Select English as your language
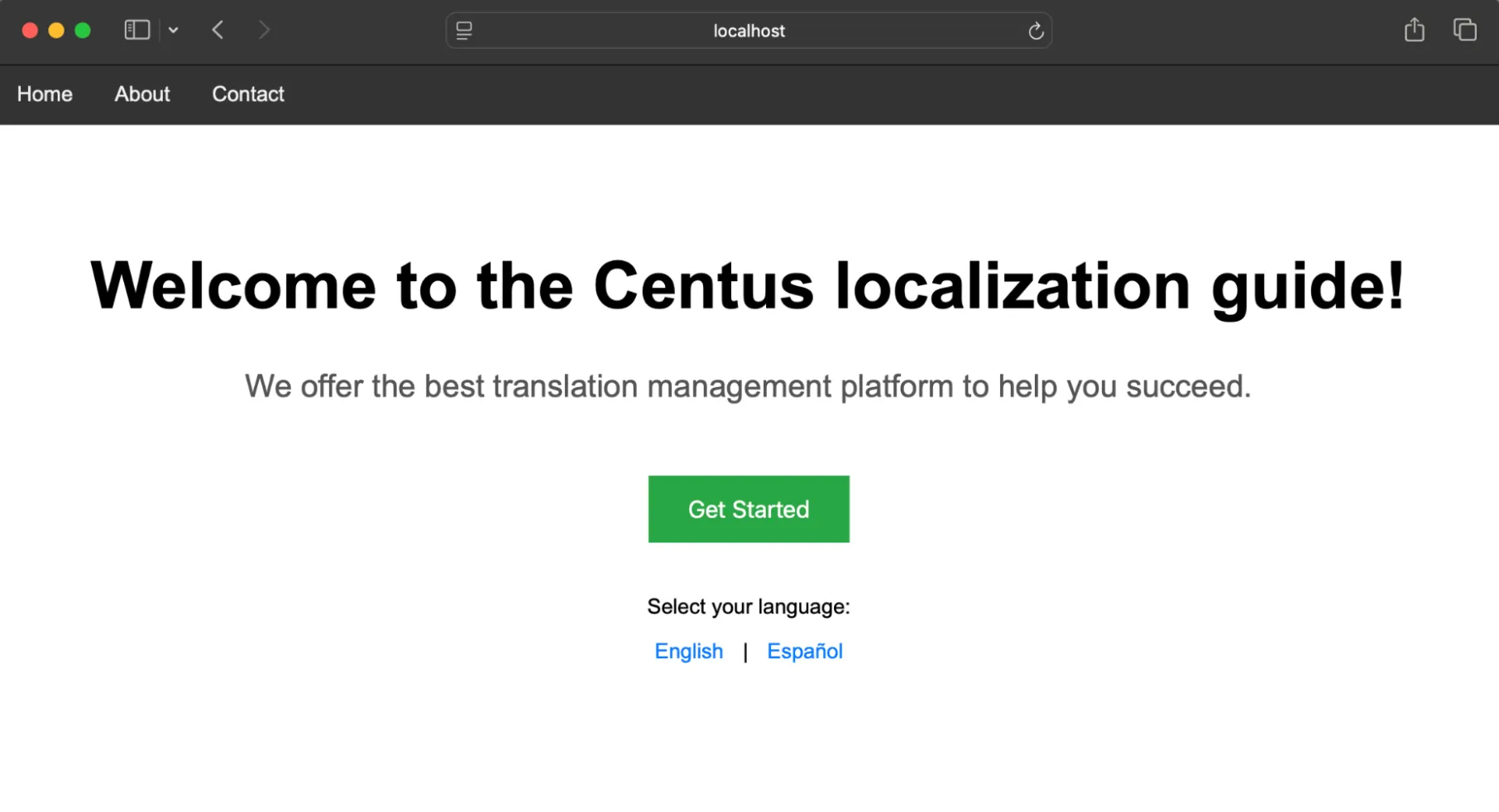Screen dimensions: 1499x812 tap(688, 651)
